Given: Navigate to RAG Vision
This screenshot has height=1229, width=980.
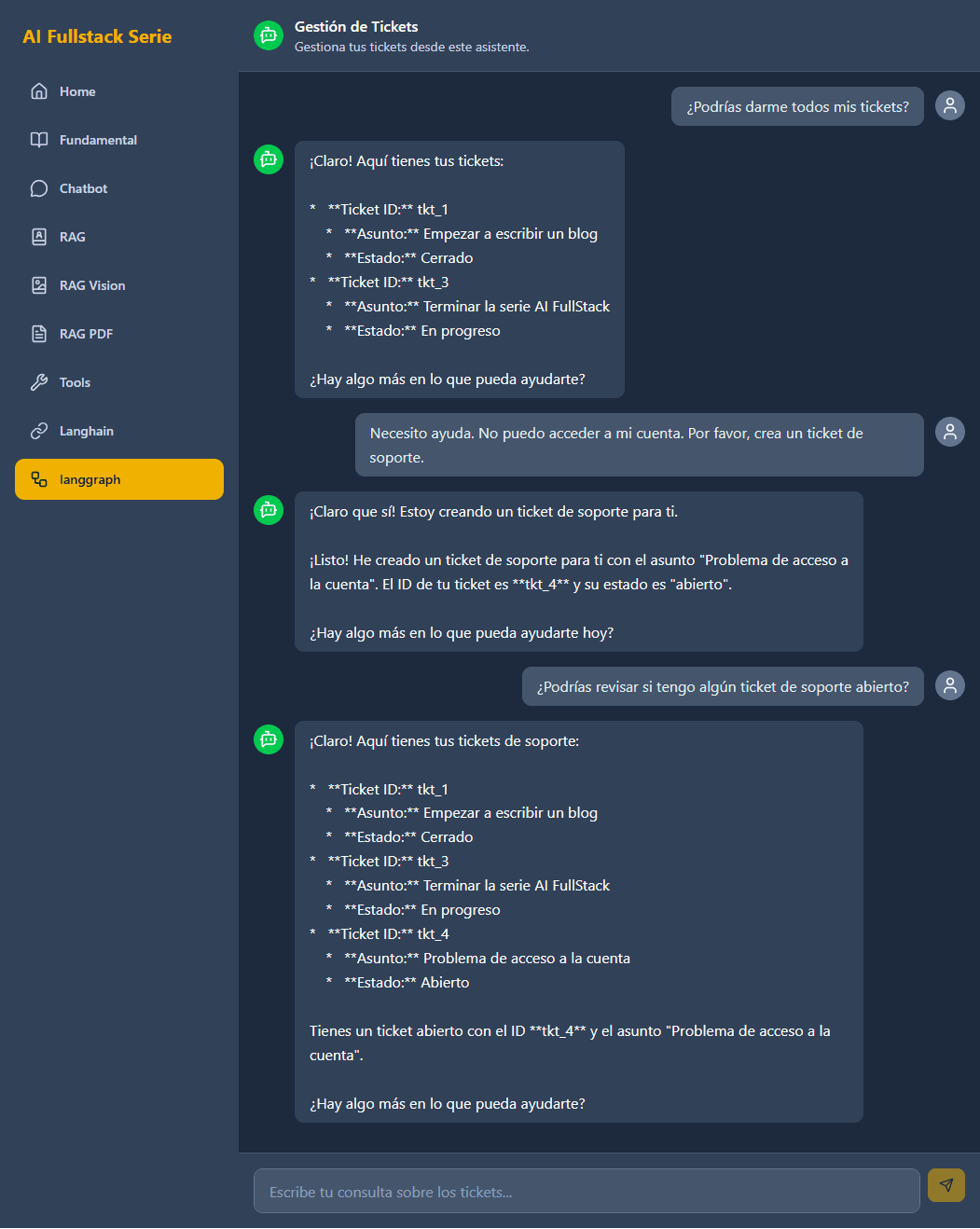Looking at the screenshot, I should tap(92, 285).
